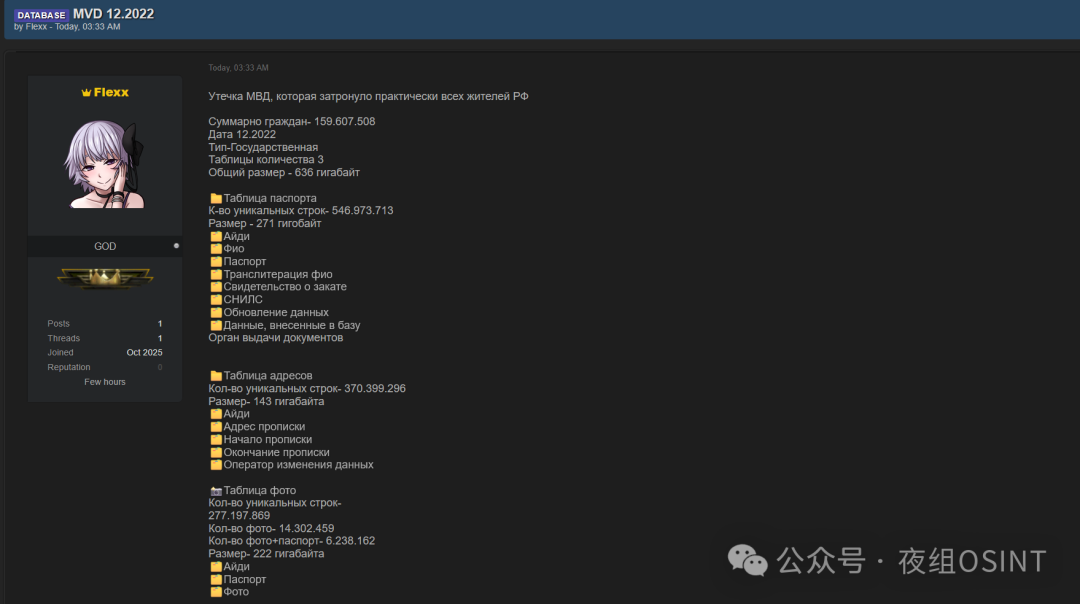This screenshot has width=1080, height=604.
Task: Click the MVD 12.2022 thread title
Action: tap(113, 14)
